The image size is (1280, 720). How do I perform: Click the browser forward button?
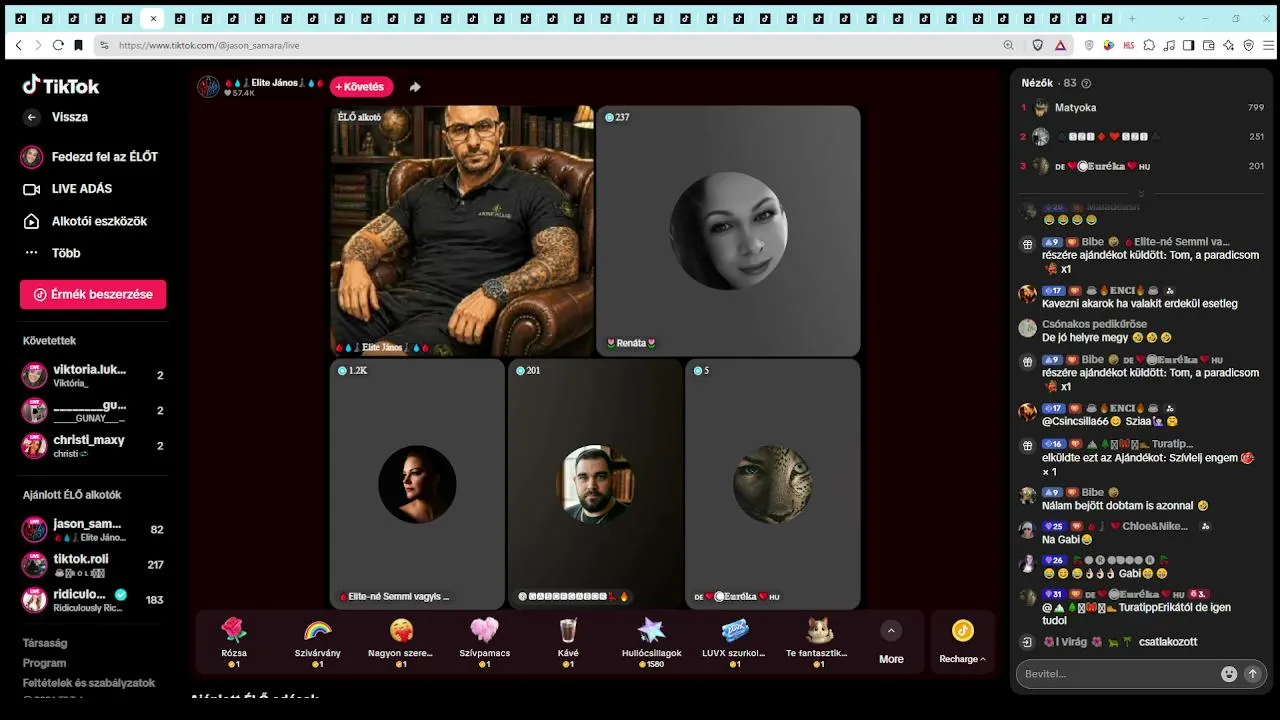pos(38,45)
